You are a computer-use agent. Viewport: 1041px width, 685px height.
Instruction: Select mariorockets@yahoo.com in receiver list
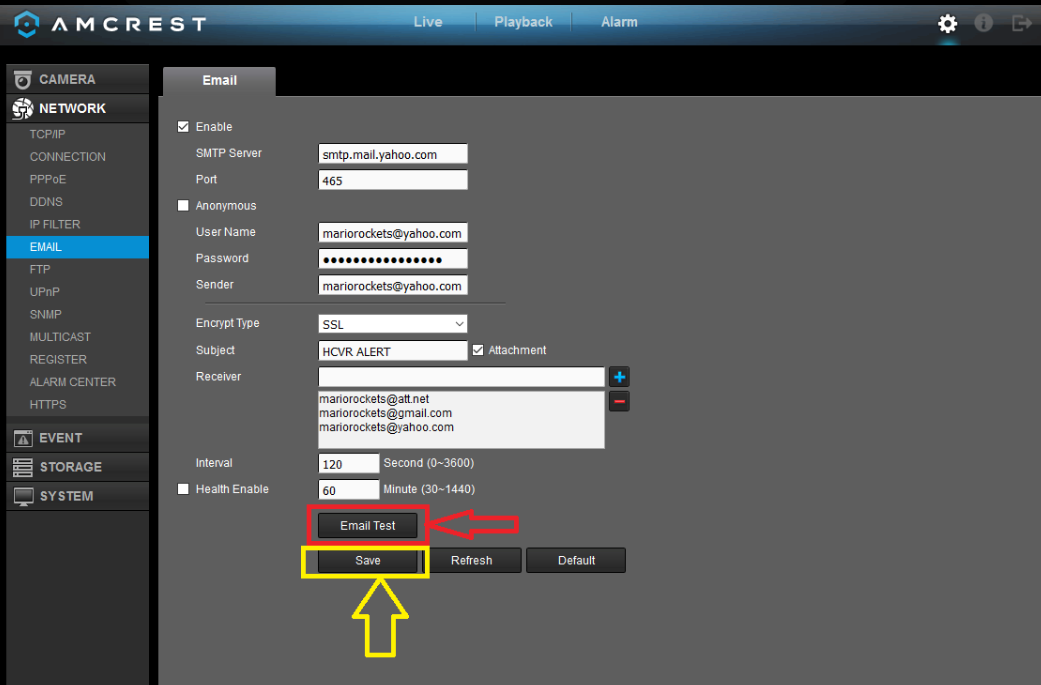386,427
